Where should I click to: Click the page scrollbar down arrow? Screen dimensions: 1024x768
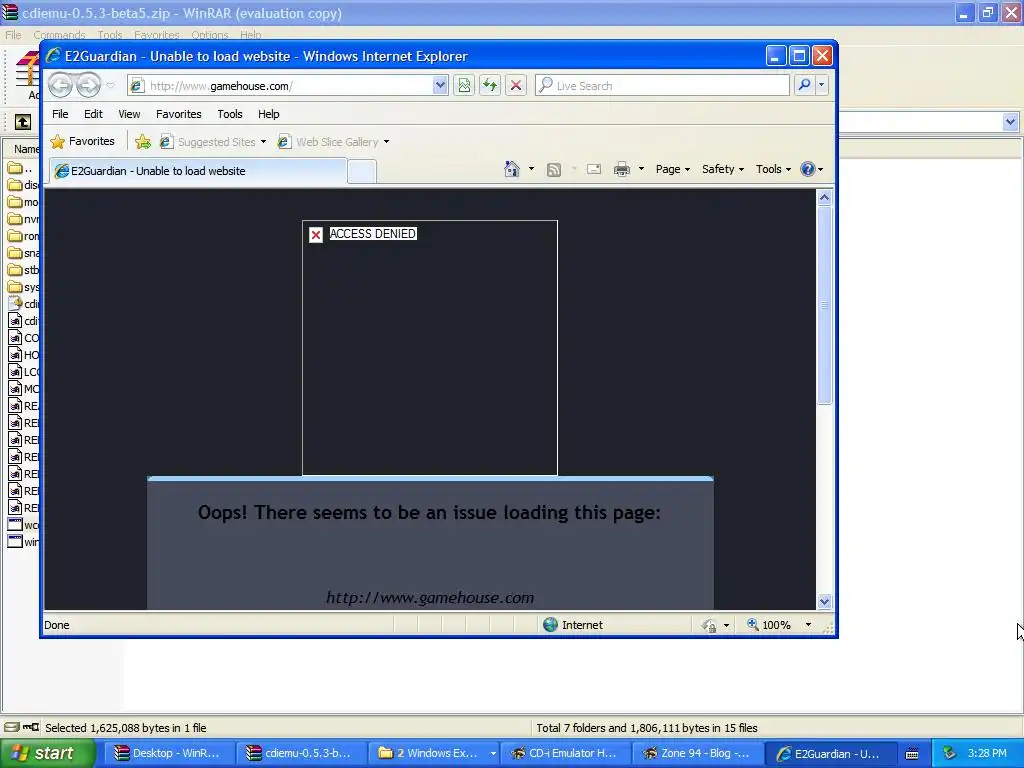(824, 601)
